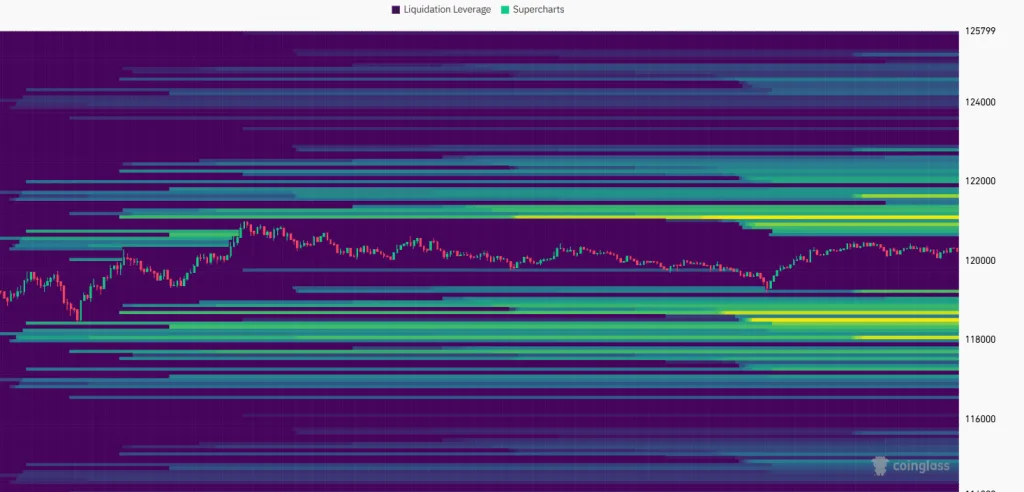The height and width of the screenshot is (492, 1024).
Task: Click the latest candlestick at chart's right edge
Action: pos(955,250)
